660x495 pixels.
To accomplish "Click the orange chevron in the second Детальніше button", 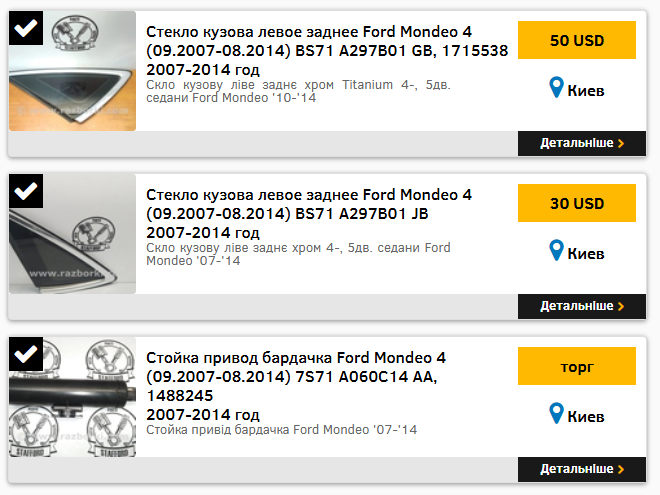I will (621, 306).
